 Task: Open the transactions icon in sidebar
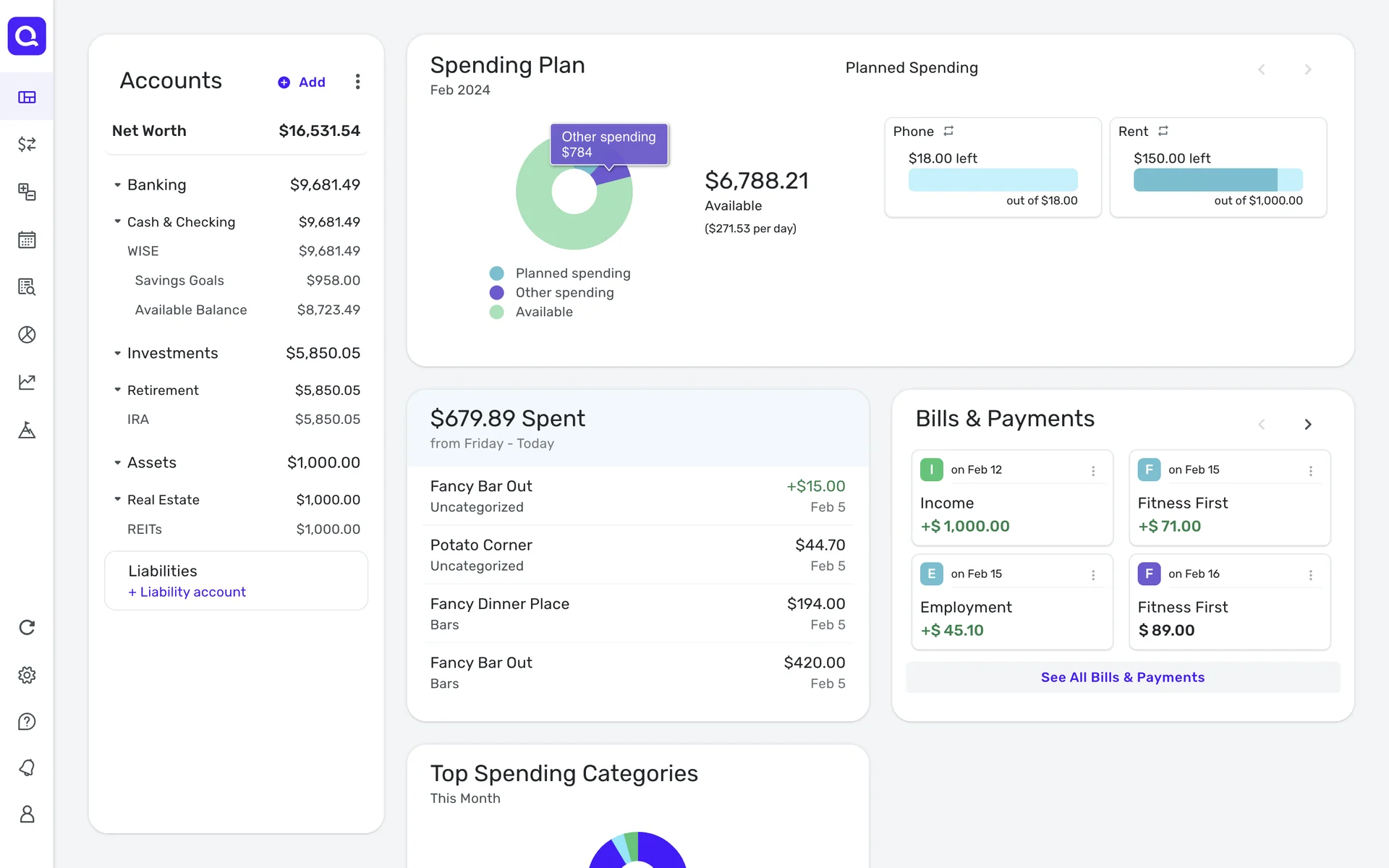tap(27, 144)
